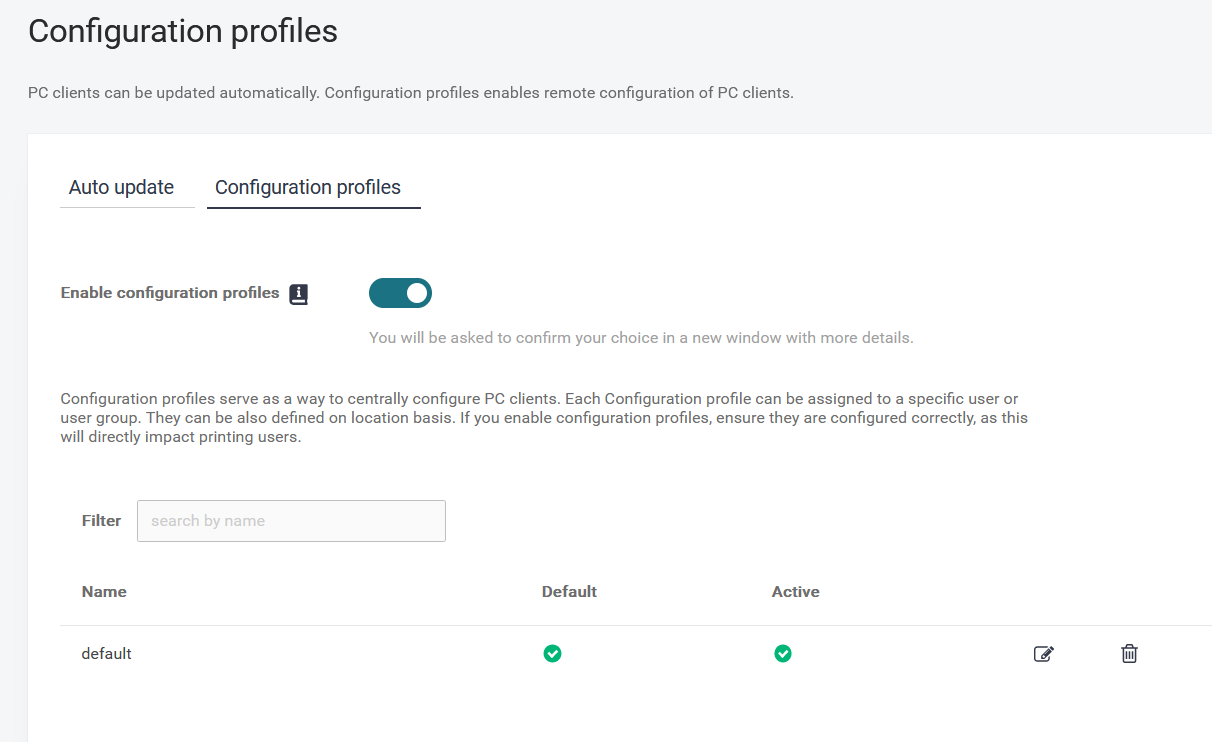
Task: Open info icon beside Enable configuration profiles
Action: (299, 294)
